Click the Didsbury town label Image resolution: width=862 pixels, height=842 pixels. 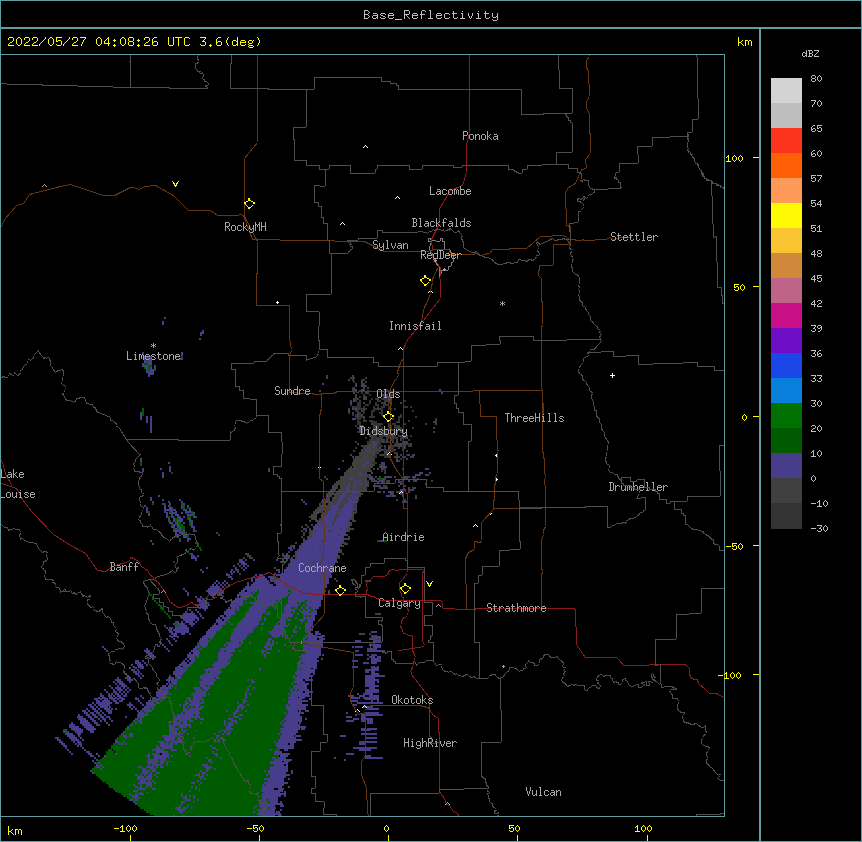[384, 431]
